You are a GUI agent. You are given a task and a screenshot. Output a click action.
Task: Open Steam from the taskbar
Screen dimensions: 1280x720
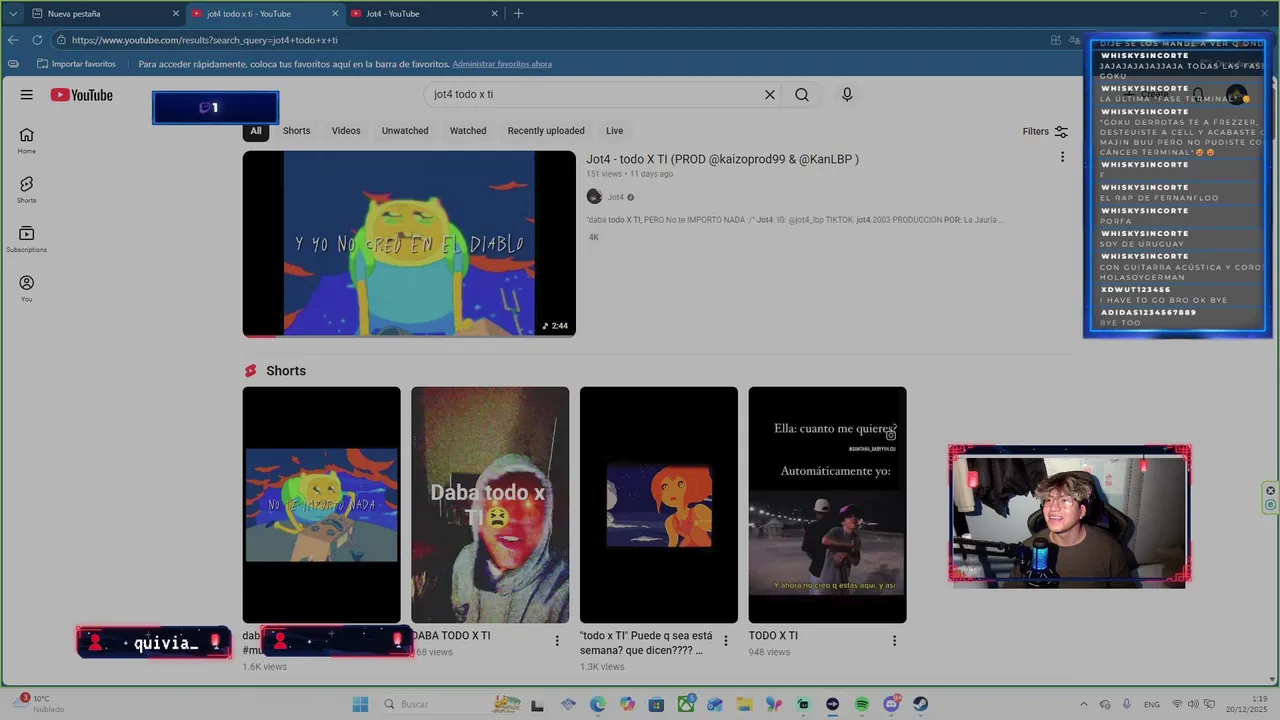[x=920, y=704]
